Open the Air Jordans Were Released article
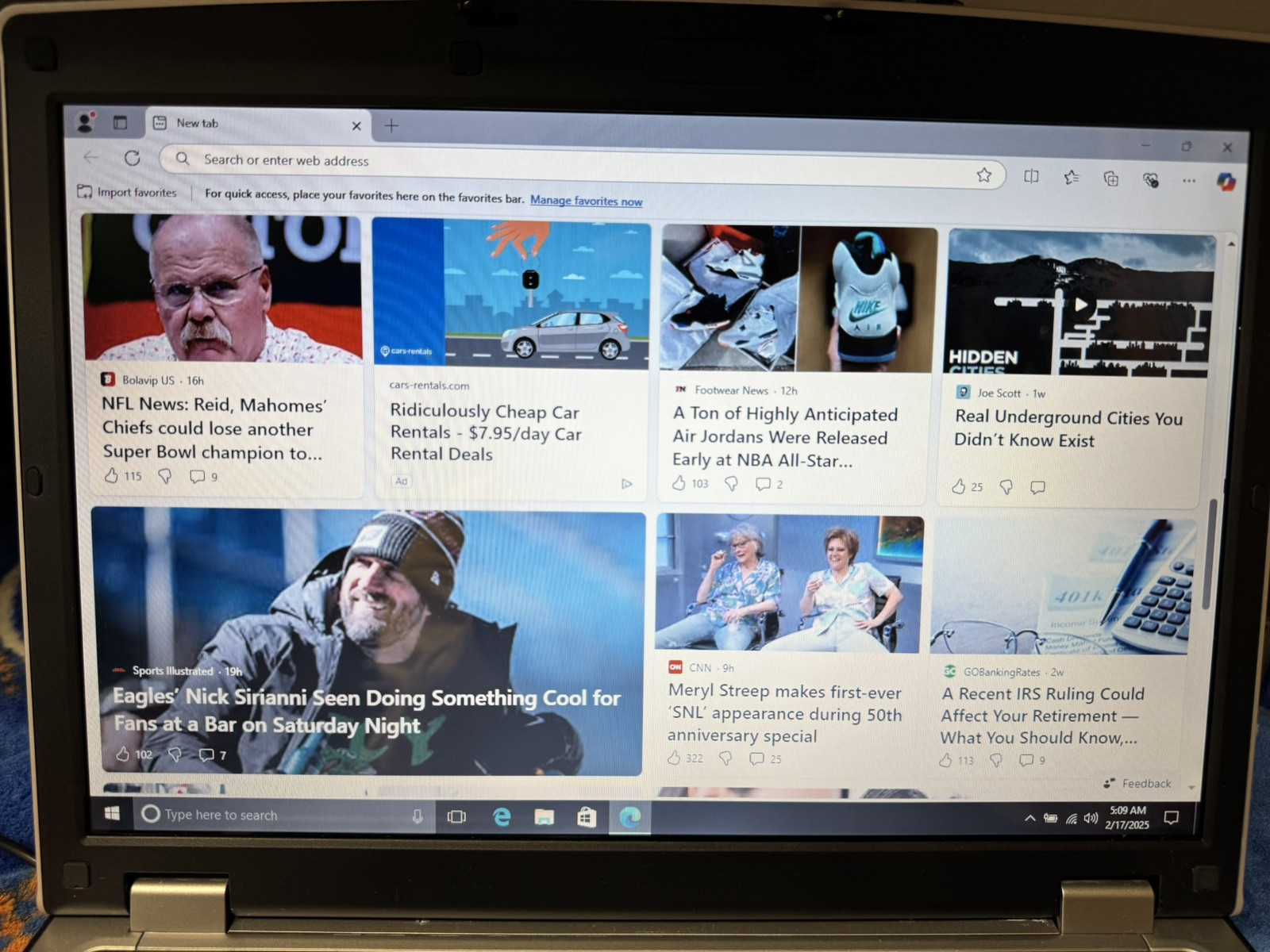This screenshot has width=1270, height=952. click(x=786, y=436)
